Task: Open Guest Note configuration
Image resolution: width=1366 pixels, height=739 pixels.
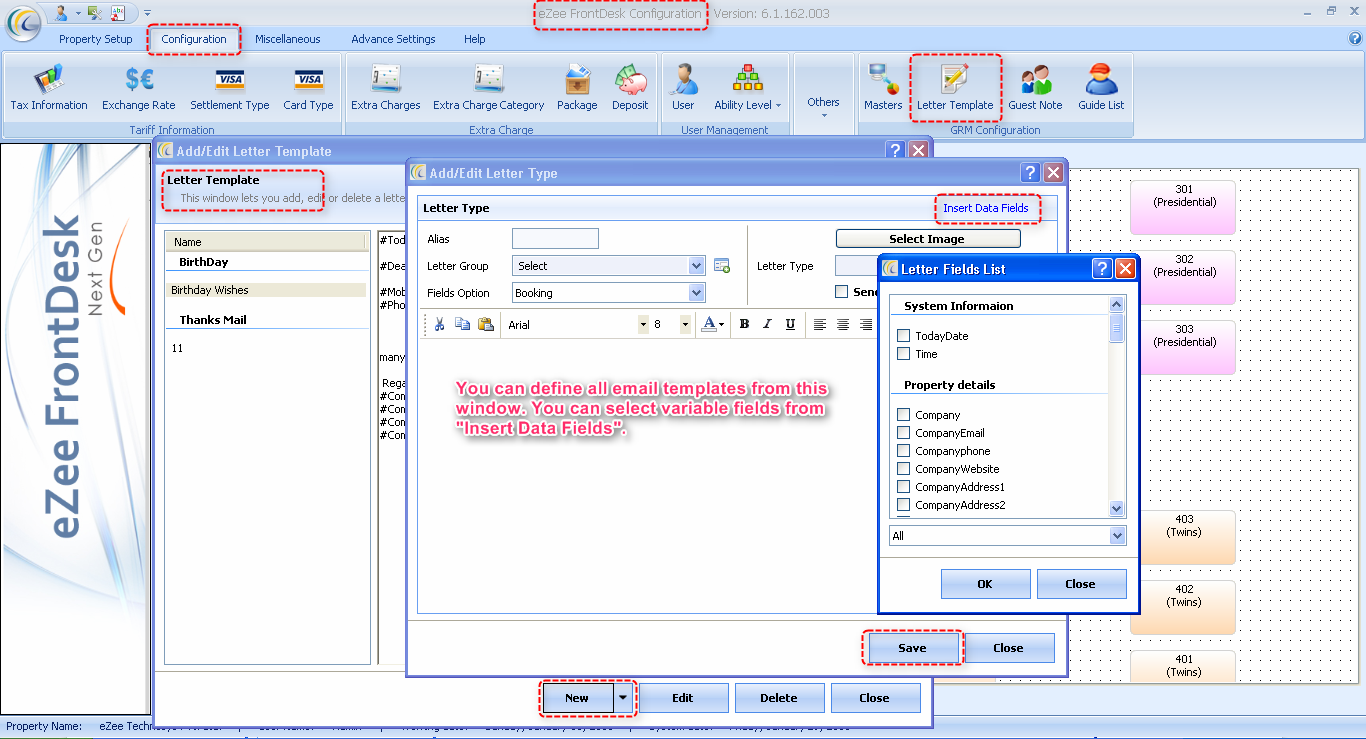Action: pos(1035,87)
